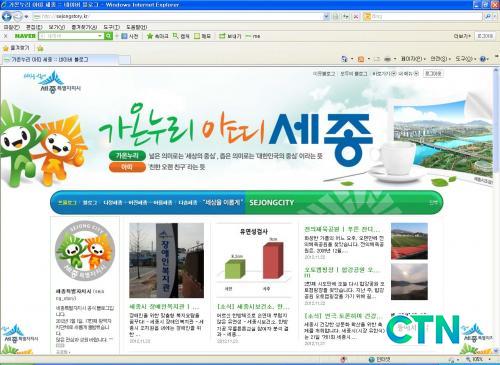Click the 로그아웃 button on the blog page
The image size is (500, 365).
point(433,73)
